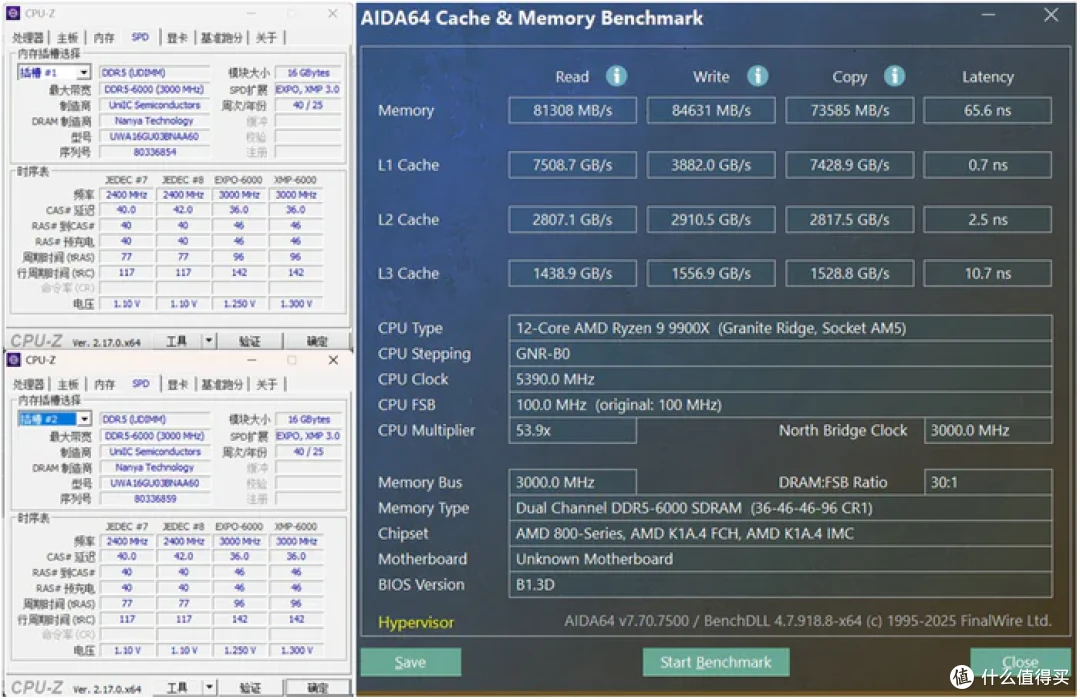
Task: Click the North Bridge Clock value 3000.0 MHz
Action: (988, 430)
